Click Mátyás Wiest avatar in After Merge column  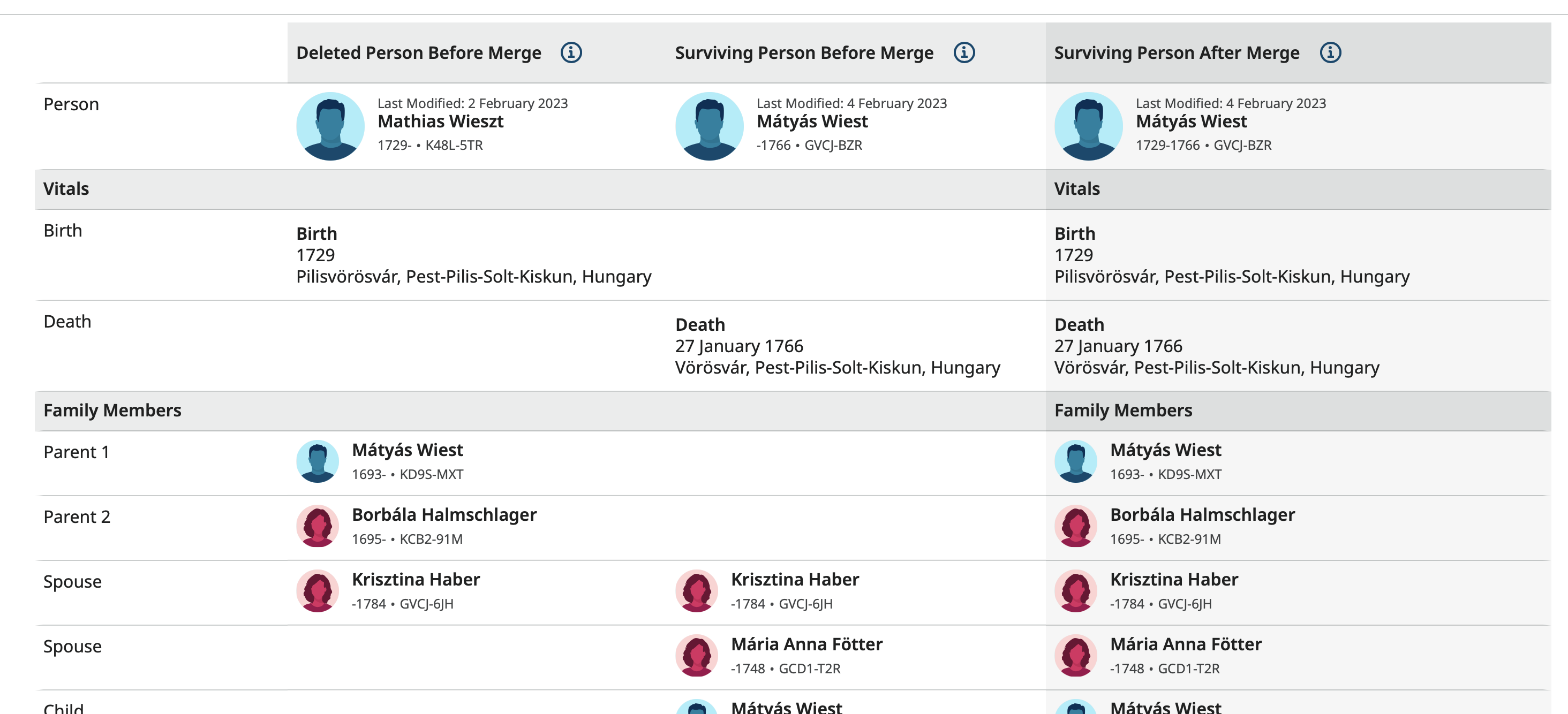[1089, 126]
